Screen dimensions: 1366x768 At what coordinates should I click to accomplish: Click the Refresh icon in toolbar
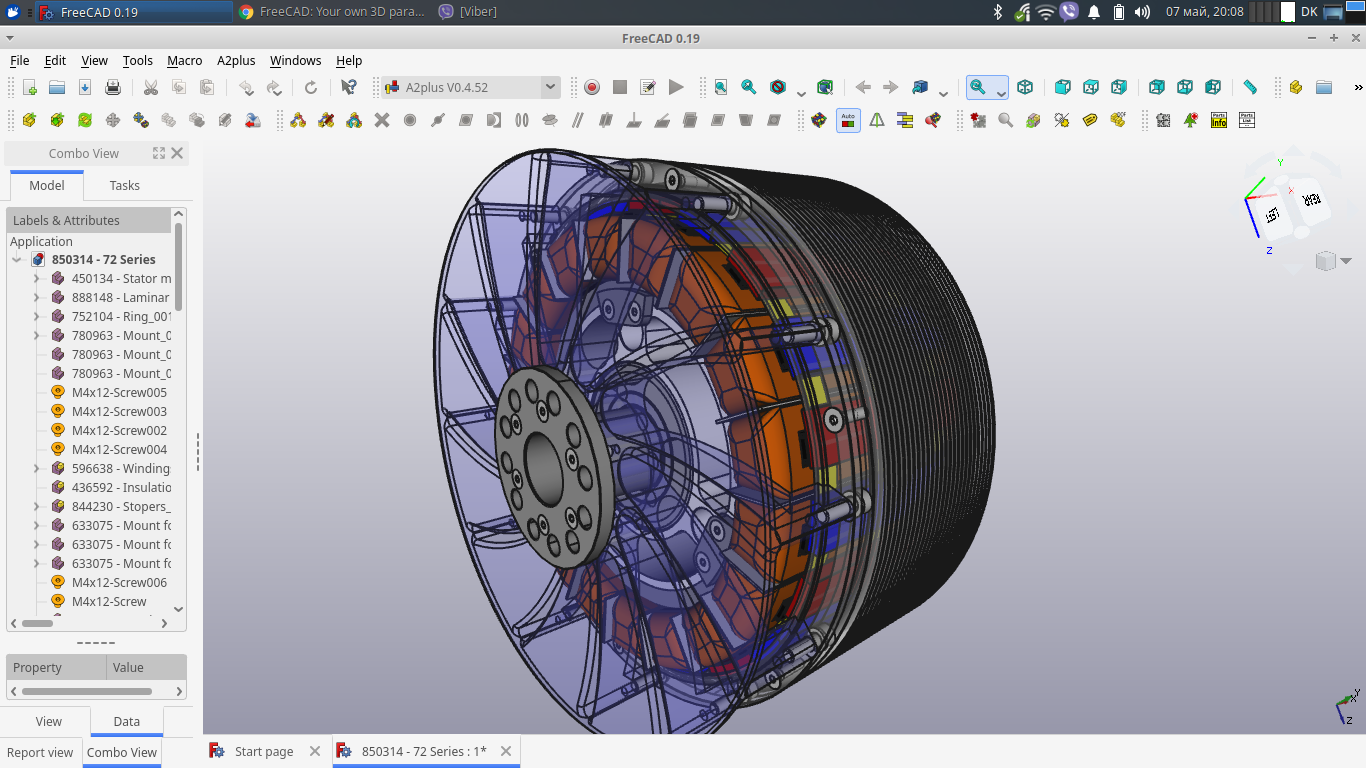tap(311, 88)
